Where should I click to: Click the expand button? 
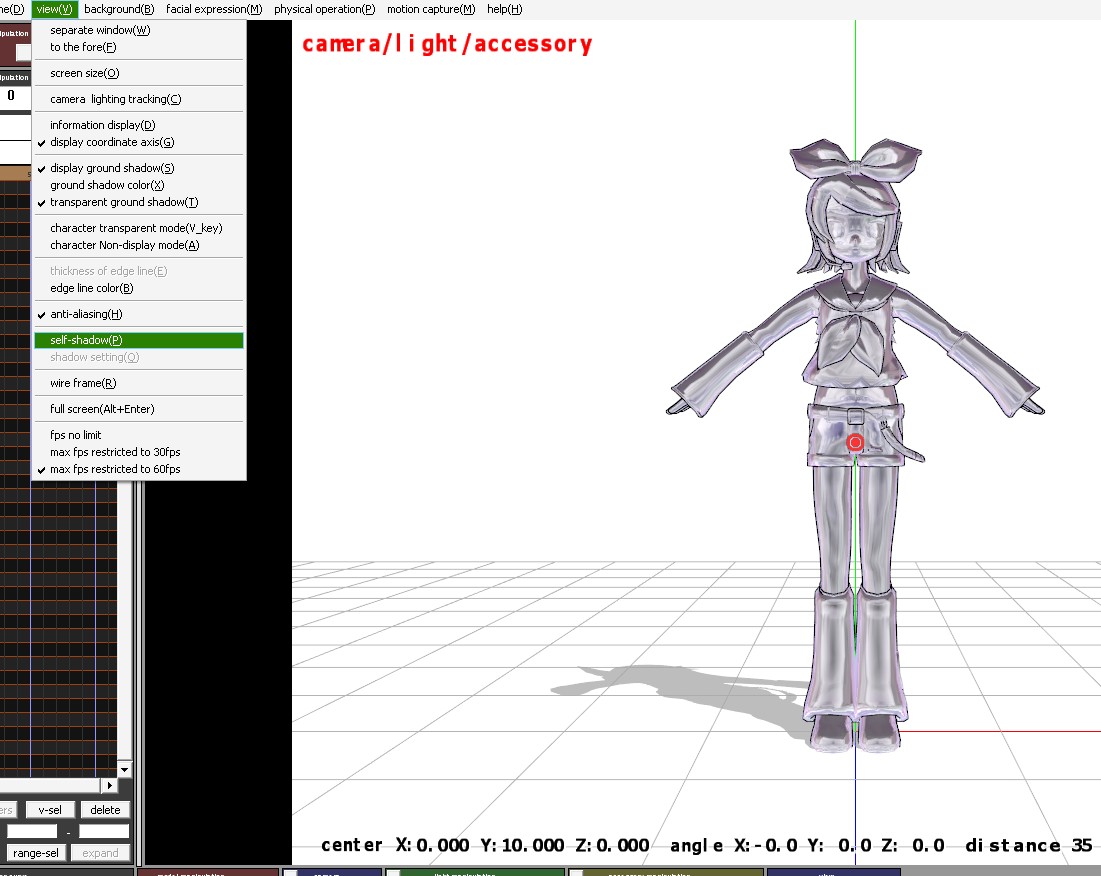[x=100, y=853]
